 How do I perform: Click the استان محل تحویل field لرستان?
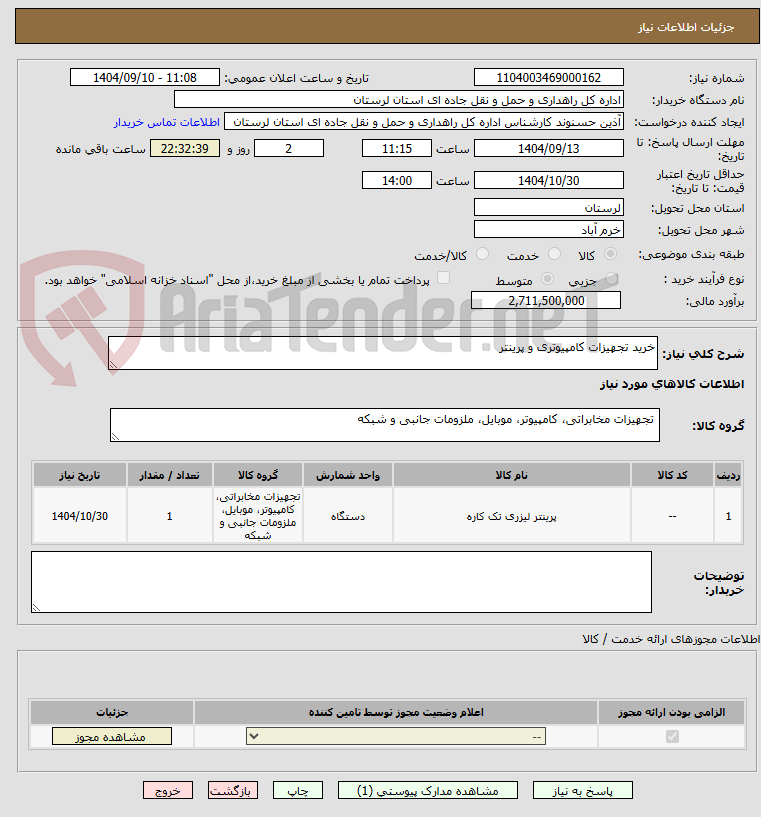548,208
